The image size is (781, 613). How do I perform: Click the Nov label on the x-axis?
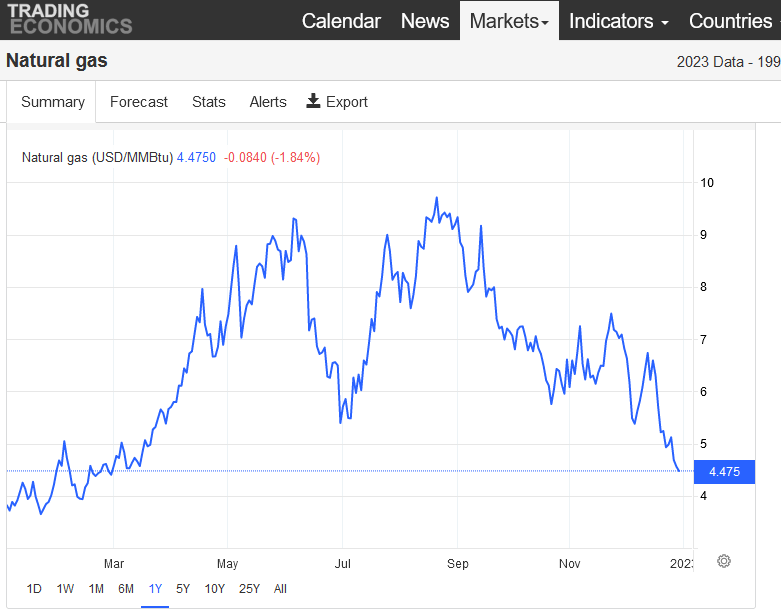[569, 564]
